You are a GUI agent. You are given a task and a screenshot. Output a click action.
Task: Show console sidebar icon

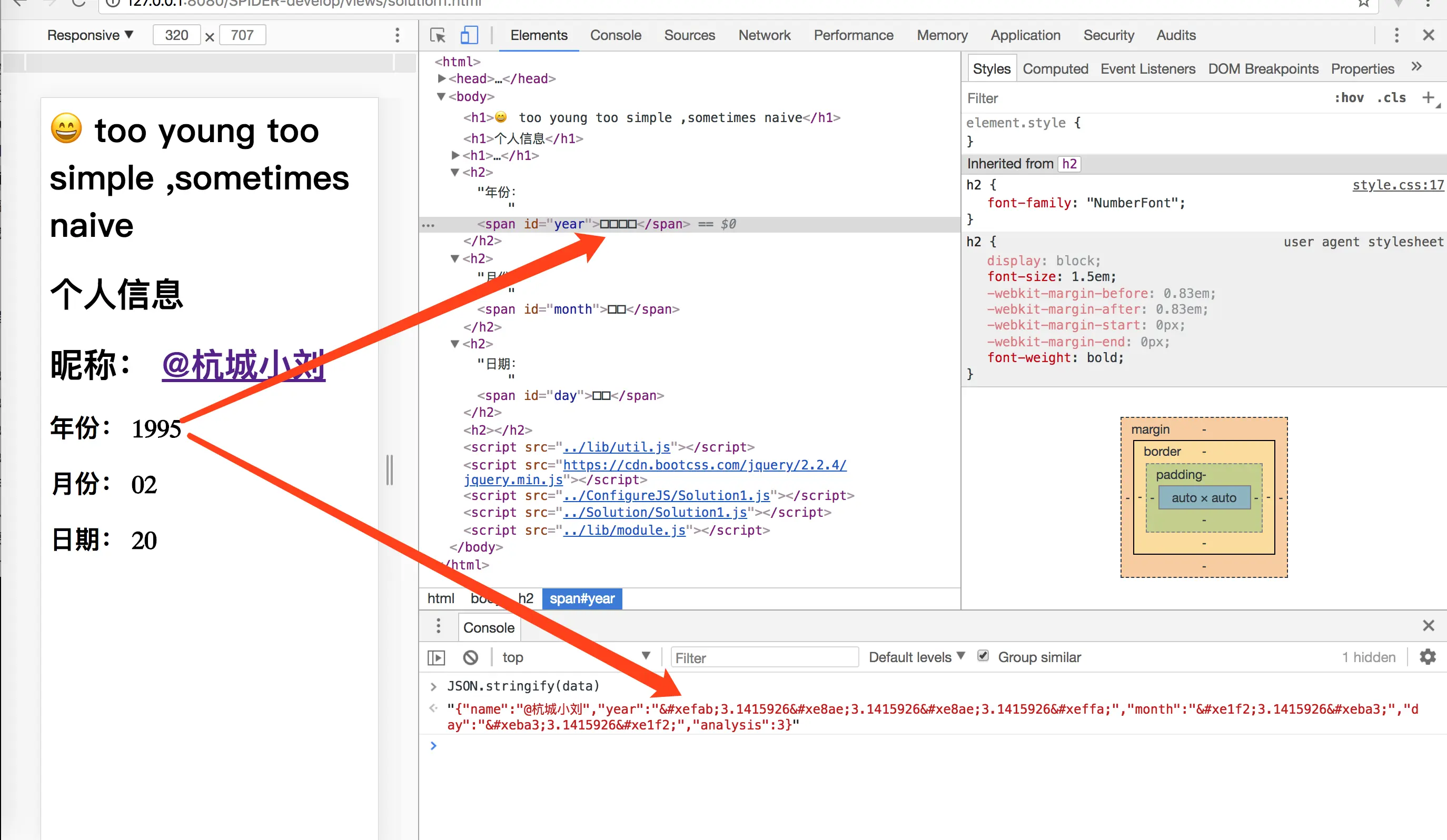point(437,657)
